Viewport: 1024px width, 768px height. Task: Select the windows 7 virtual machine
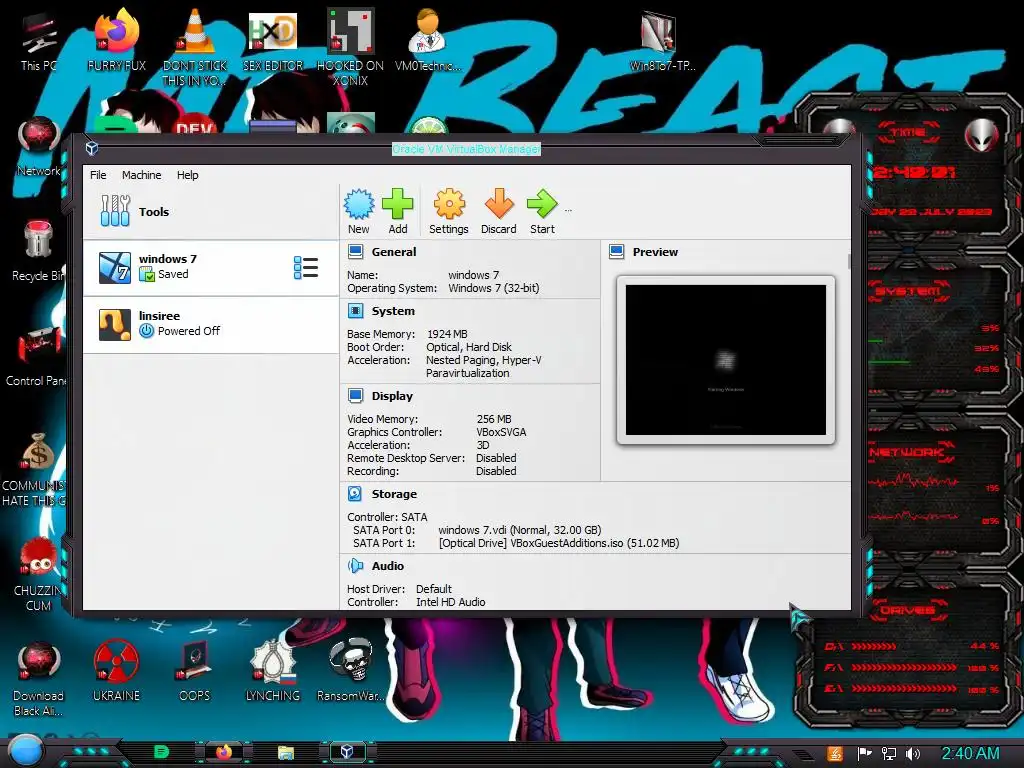pos(210,268)
